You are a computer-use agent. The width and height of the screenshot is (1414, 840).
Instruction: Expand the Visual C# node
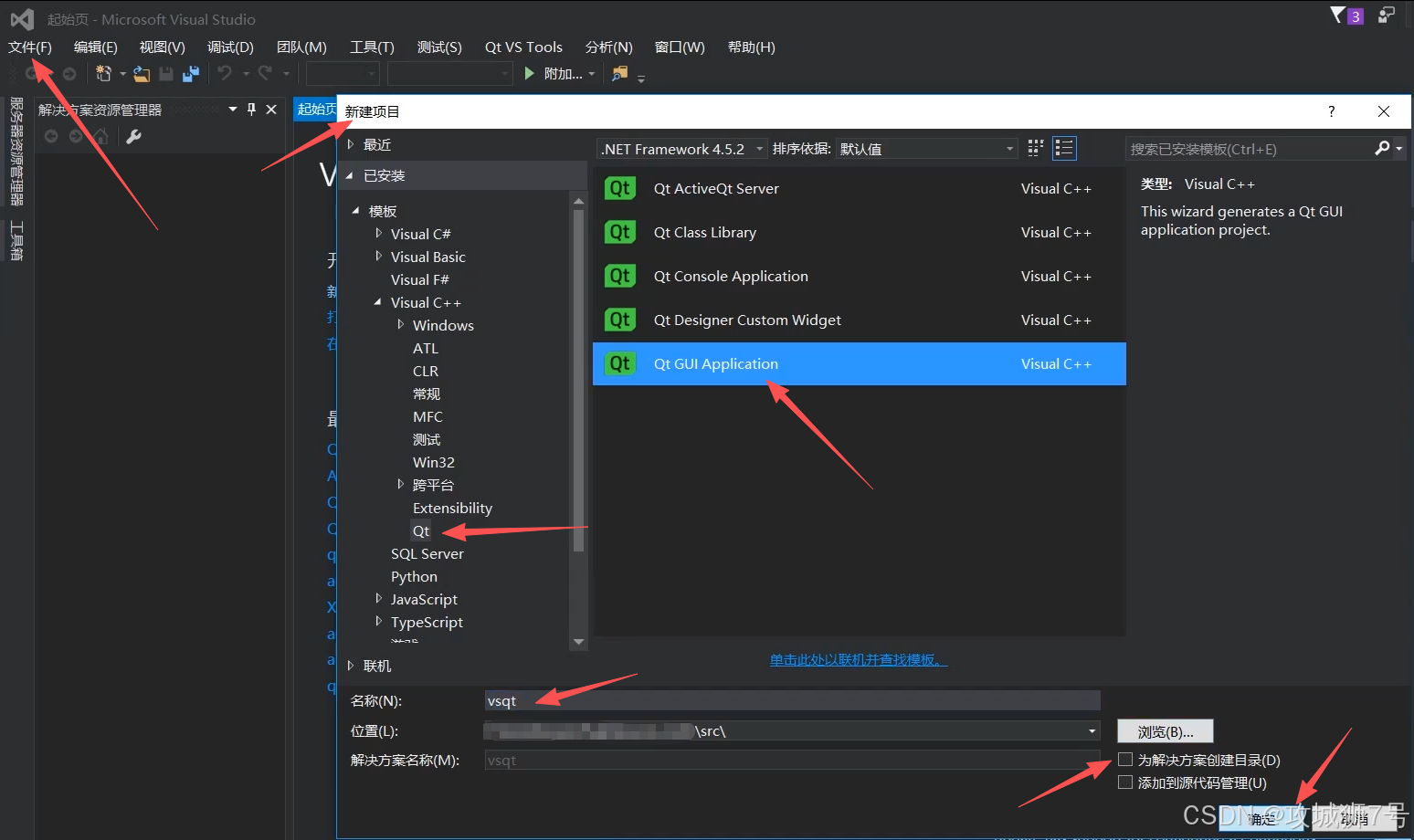(379, 234)
